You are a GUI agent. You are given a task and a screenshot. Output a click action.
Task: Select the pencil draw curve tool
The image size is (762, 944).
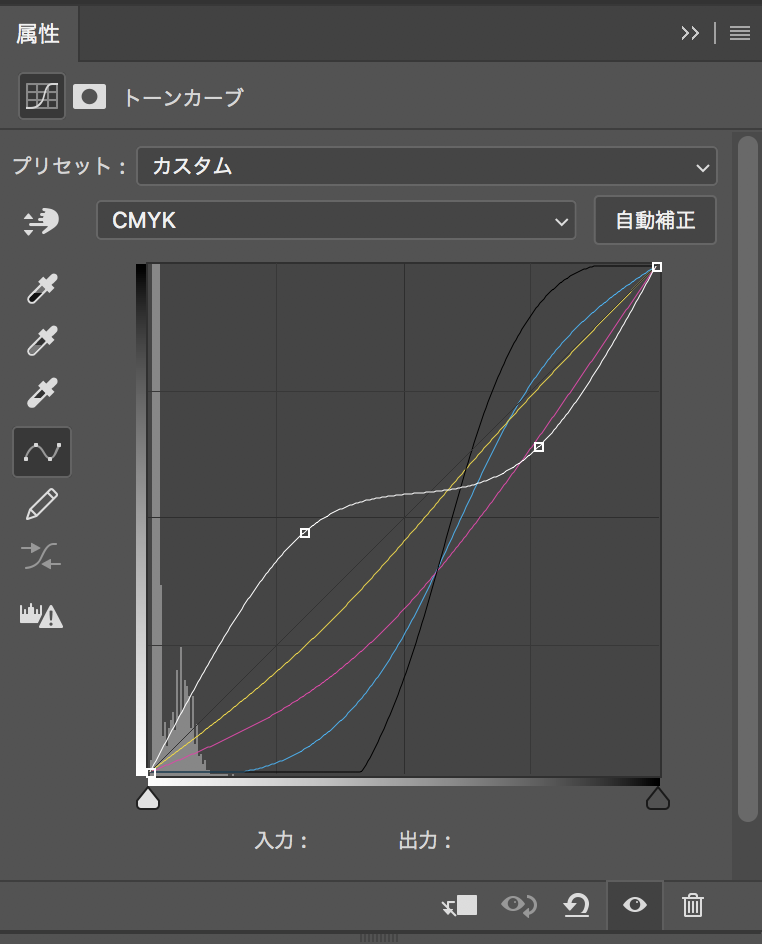(41, 505)
